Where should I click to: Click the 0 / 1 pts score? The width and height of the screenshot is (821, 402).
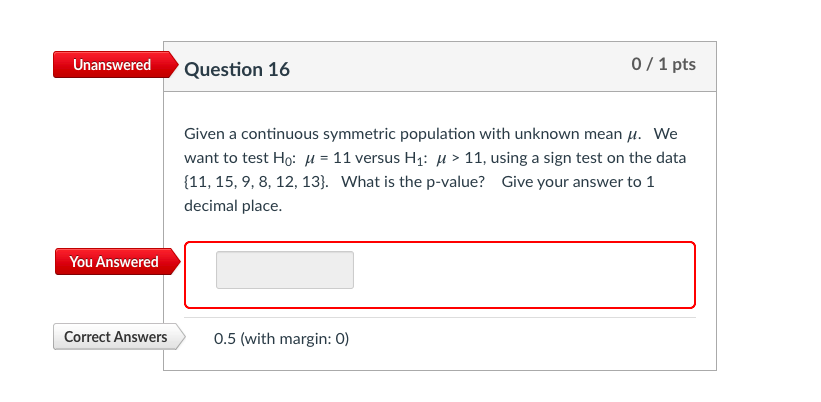663,65
